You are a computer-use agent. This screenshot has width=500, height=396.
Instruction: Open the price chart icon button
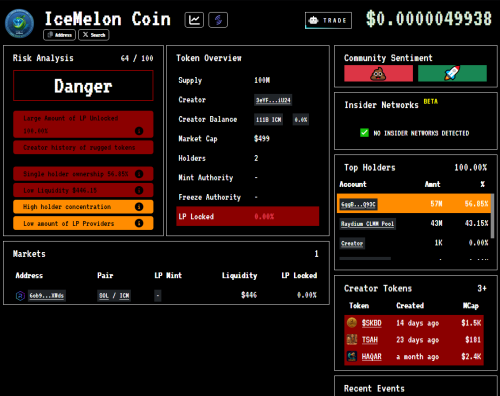(194, 20)
